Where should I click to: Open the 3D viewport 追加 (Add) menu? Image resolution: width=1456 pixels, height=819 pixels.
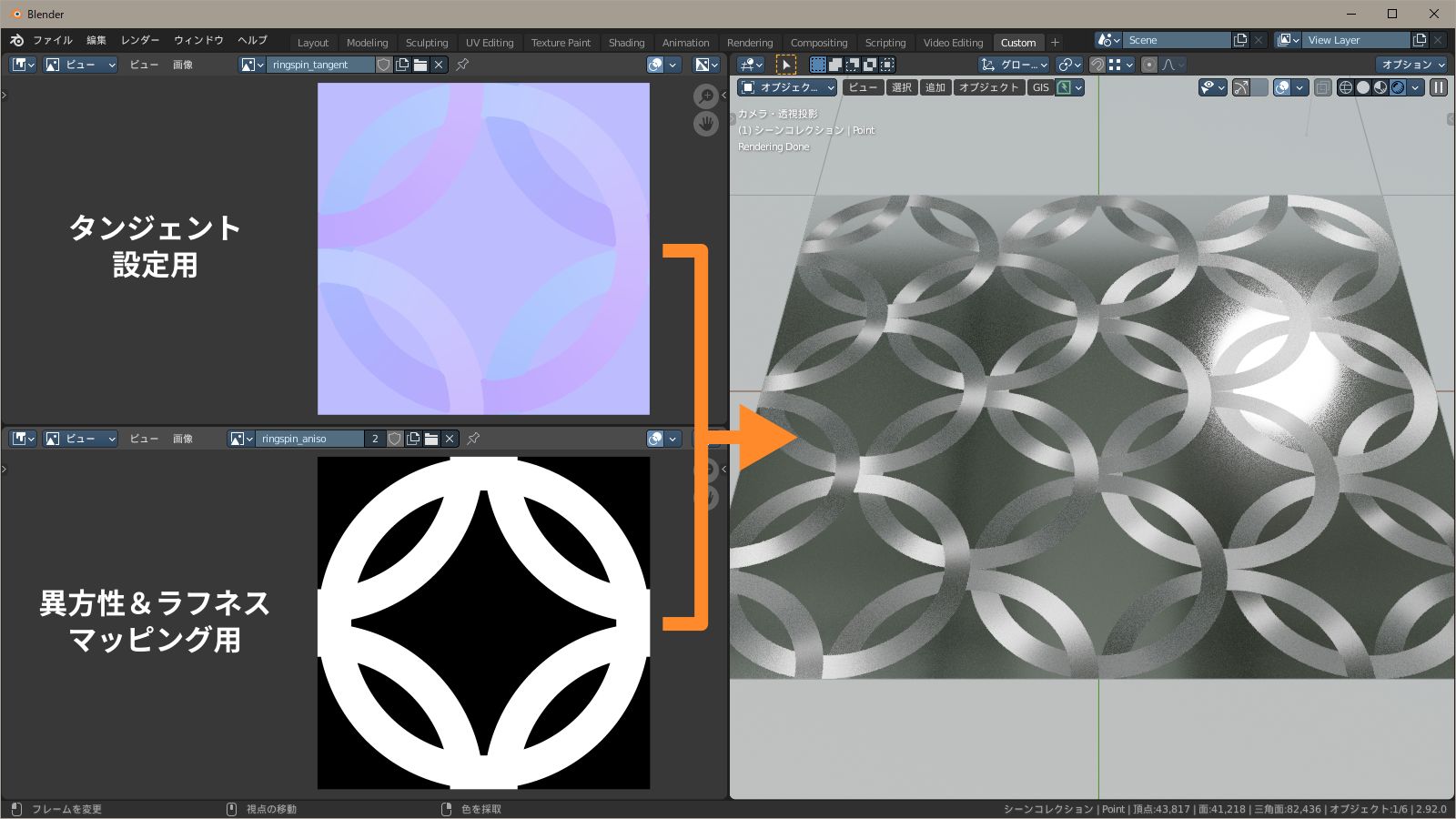pyautogui.click(x=935, y=87)
